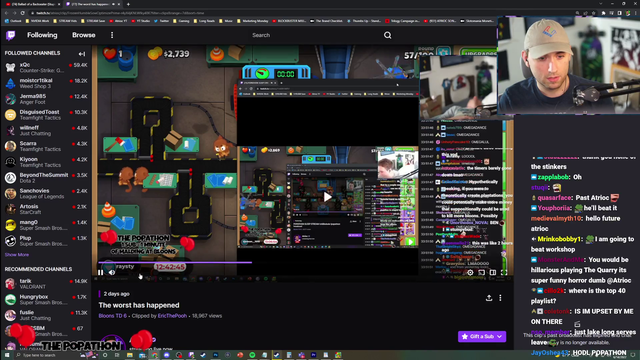The image size is (640, 360).
Task: Select Hungrybox's recommended channel avatar
Action: pyautogui.click(x=10, y=300)
